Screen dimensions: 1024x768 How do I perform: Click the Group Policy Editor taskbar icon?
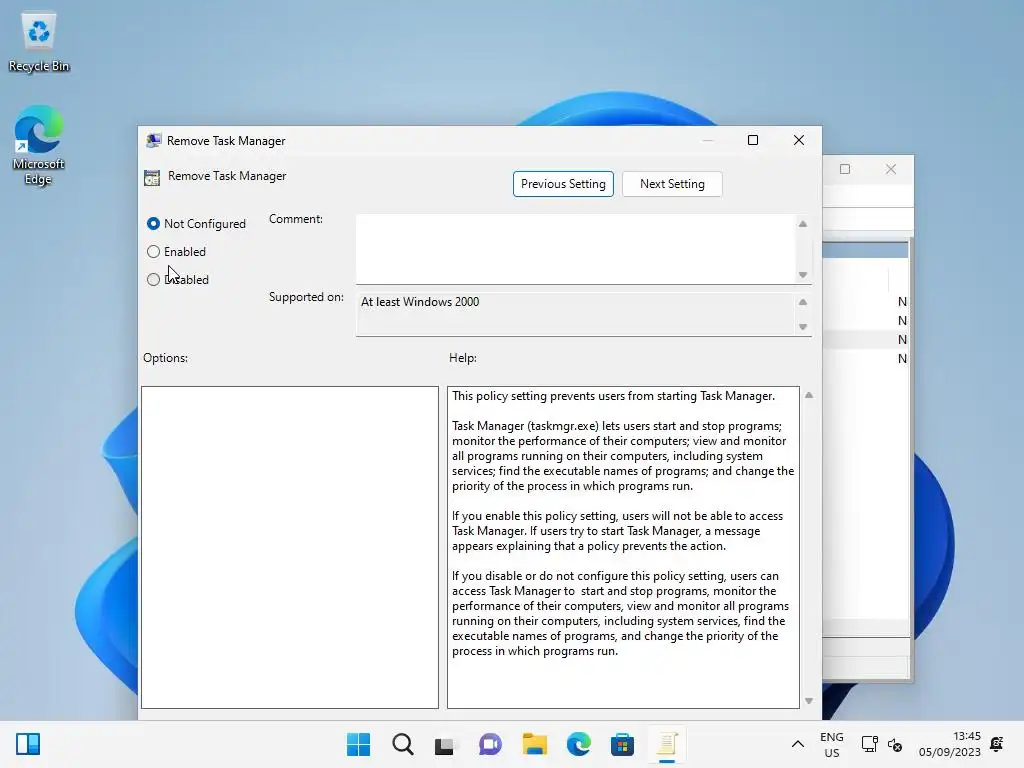(x=667, y=744)
